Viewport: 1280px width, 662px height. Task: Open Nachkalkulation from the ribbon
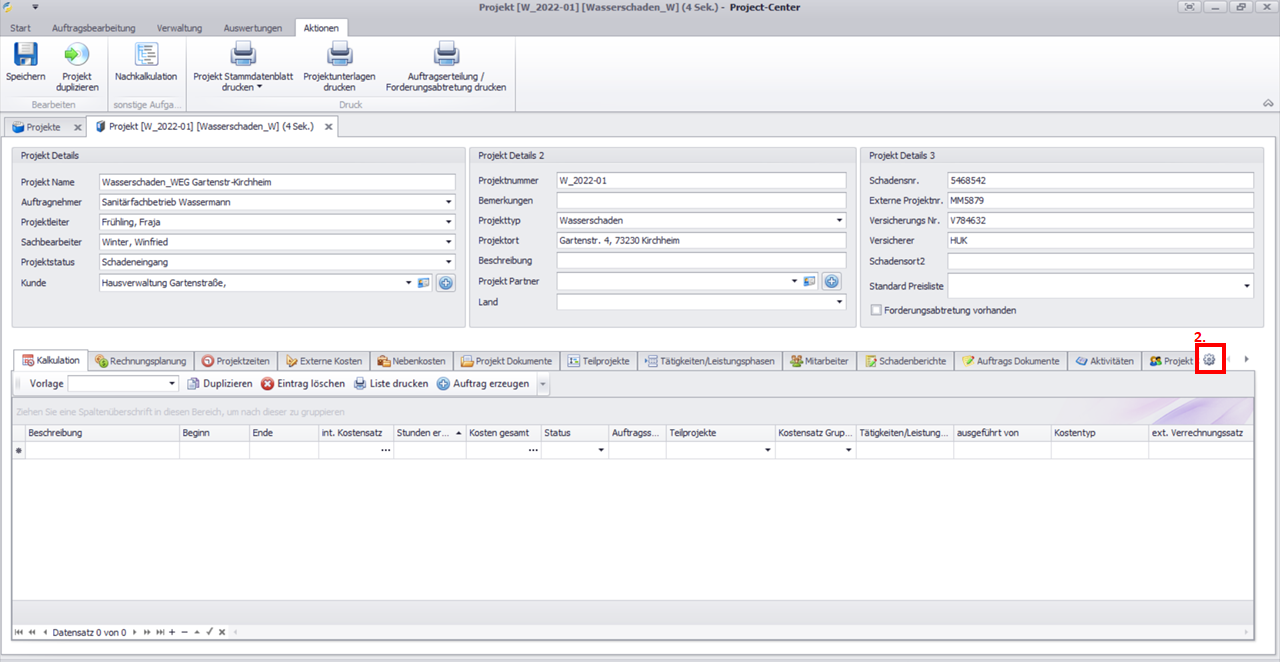pos(146,56)
